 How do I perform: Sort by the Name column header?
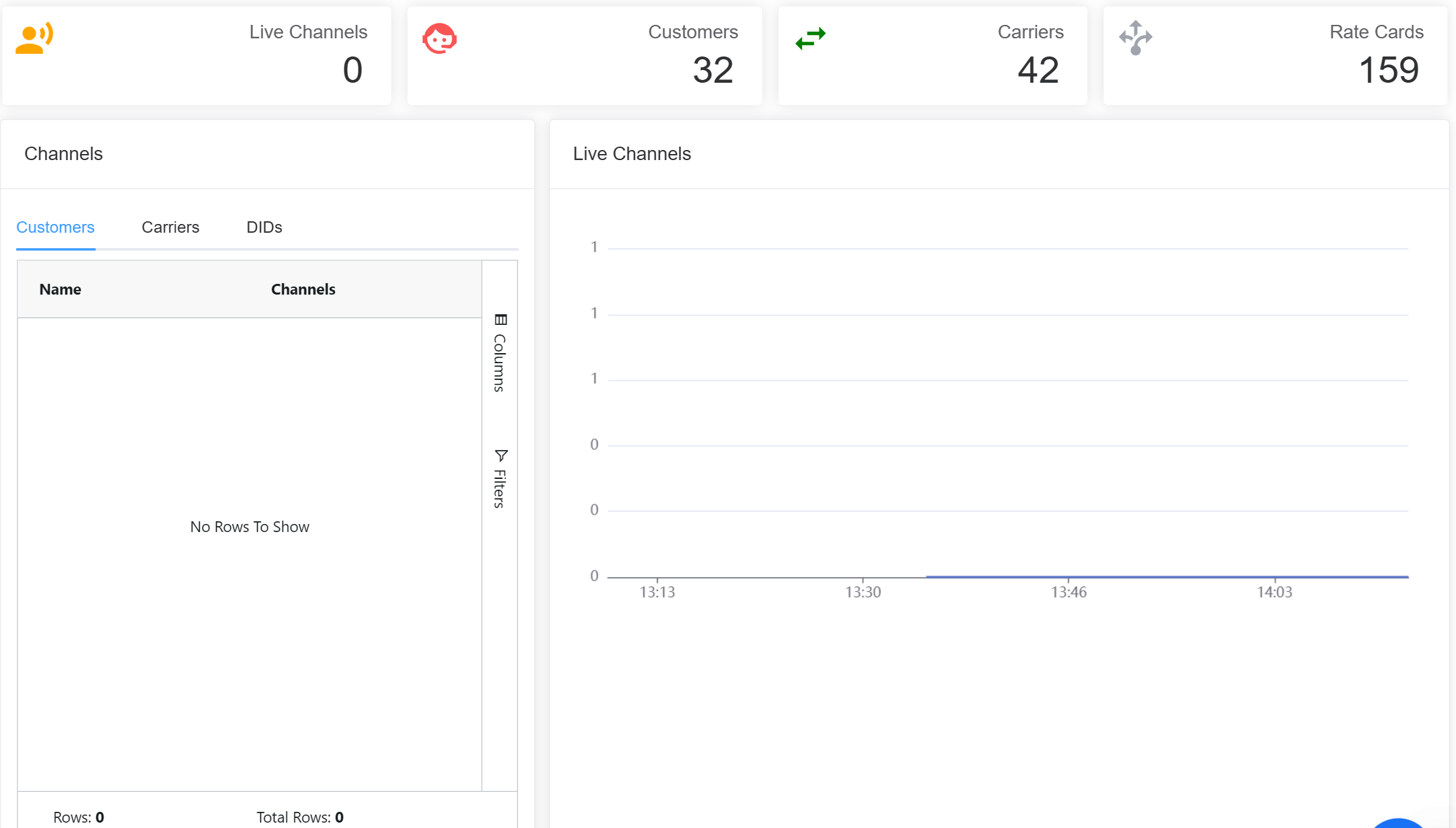(60, 289)
